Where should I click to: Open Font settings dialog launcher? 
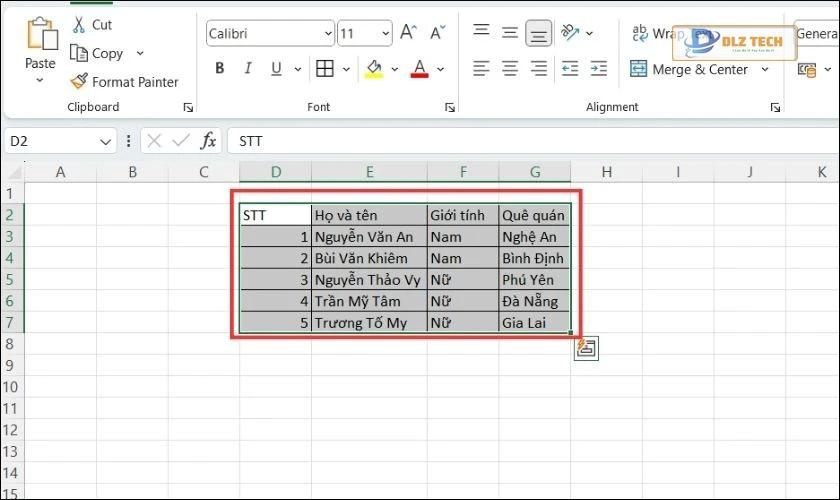[x=449, y=107]
